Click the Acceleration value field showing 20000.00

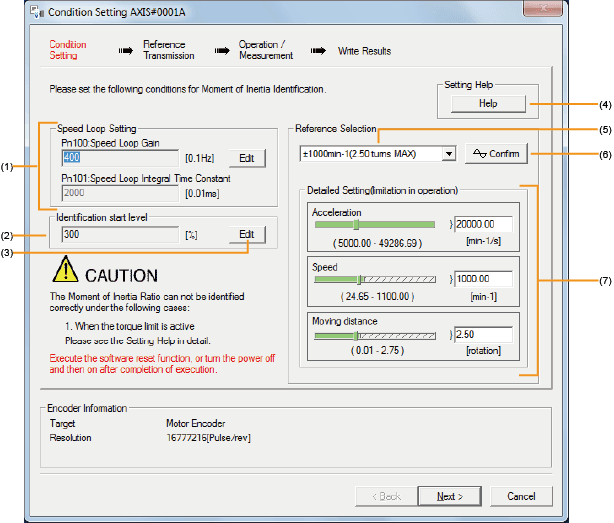point(483,225)
